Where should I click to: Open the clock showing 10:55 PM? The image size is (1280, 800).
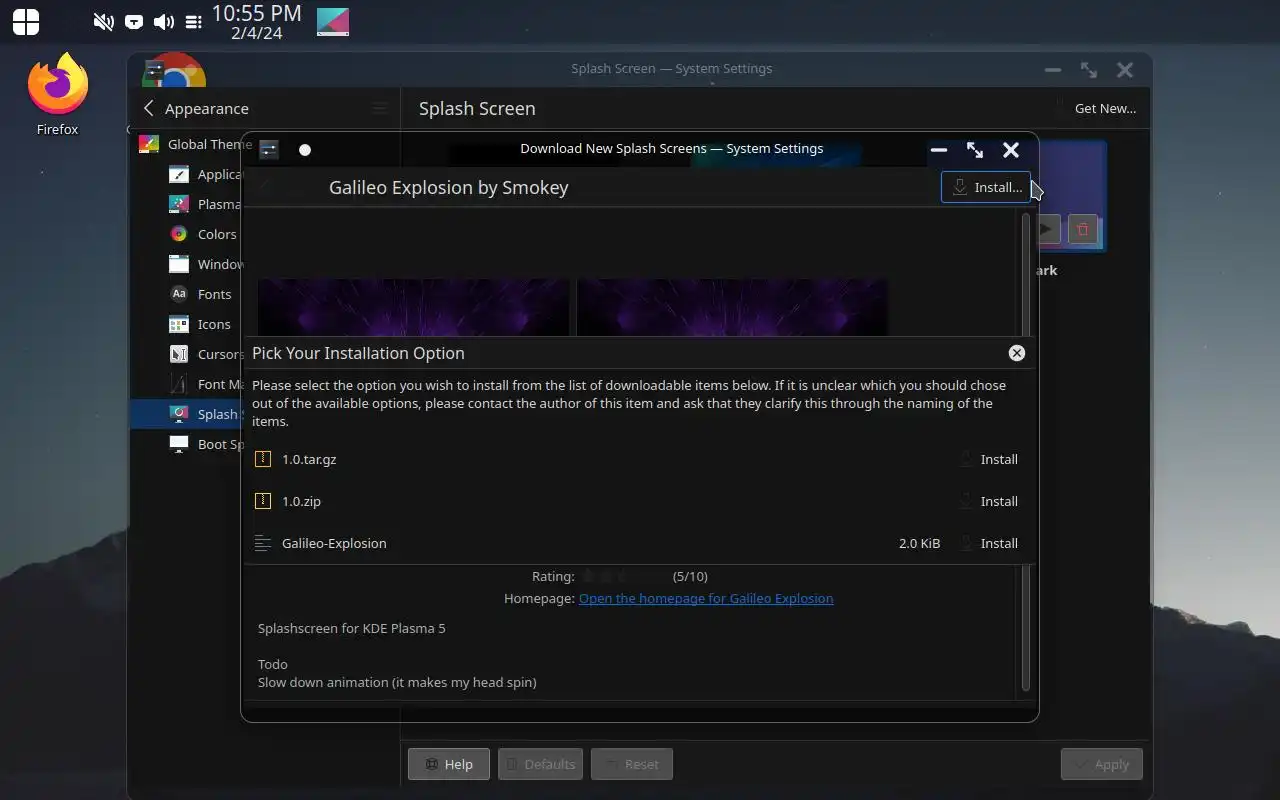point(256,22)
